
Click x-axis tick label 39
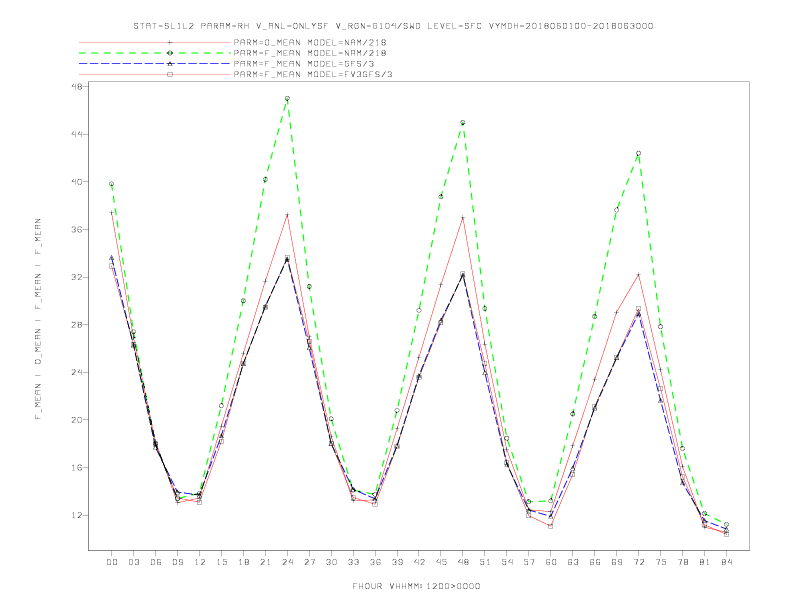click(x=397, y=562)
